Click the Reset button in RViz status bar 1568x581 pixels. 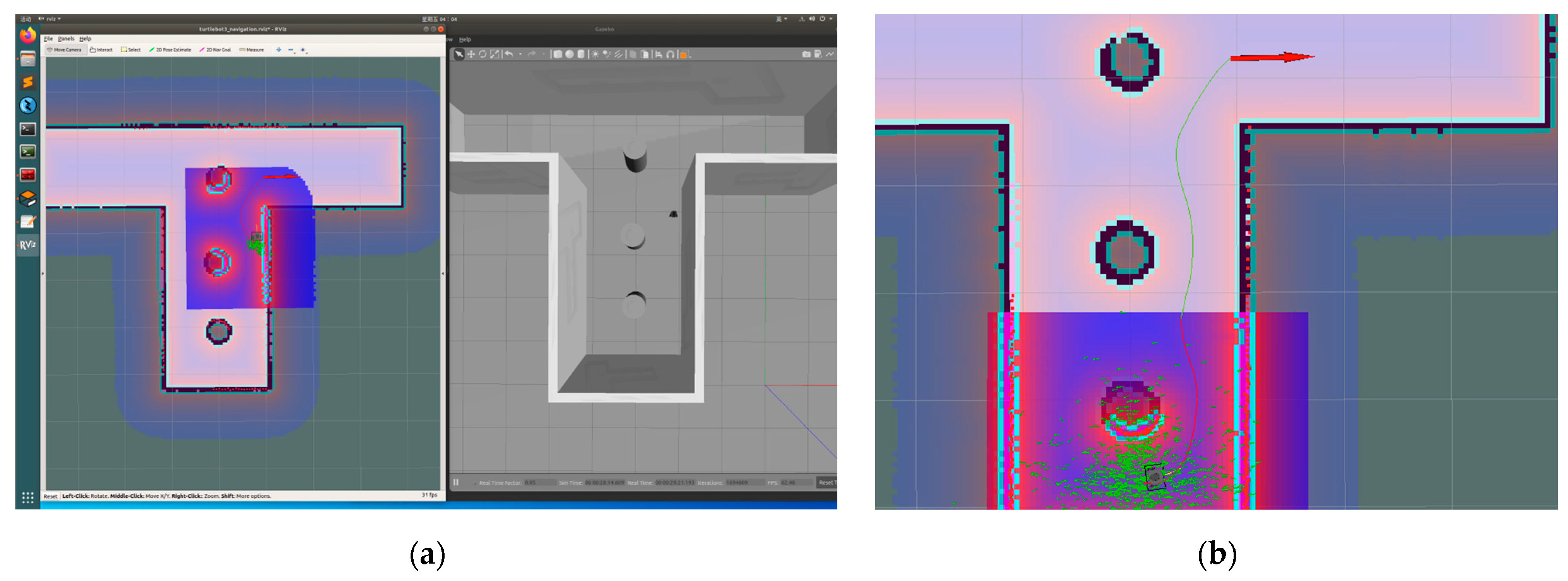tap(51, 496)
